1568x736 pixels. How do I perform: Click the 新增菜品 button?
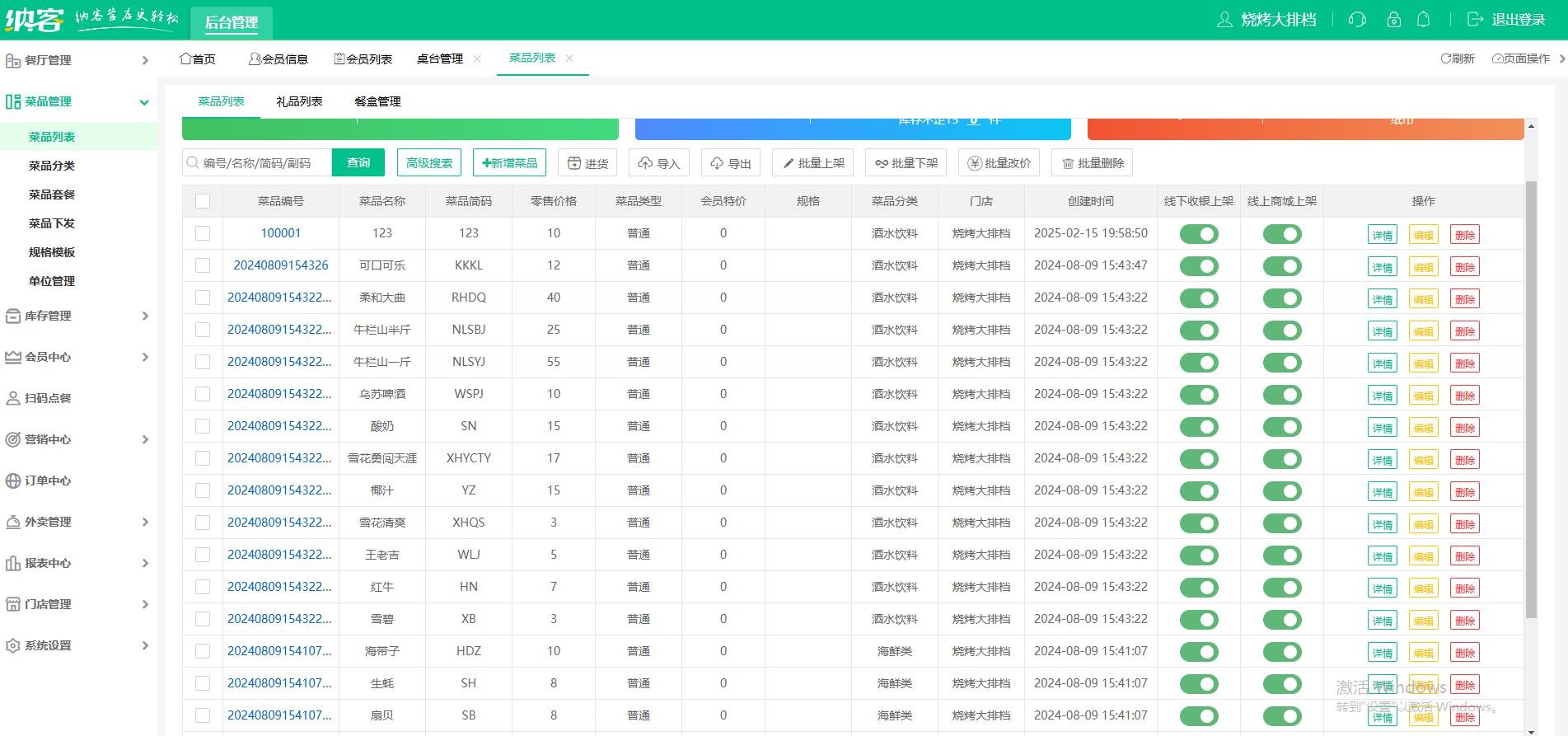pos(510,162)
